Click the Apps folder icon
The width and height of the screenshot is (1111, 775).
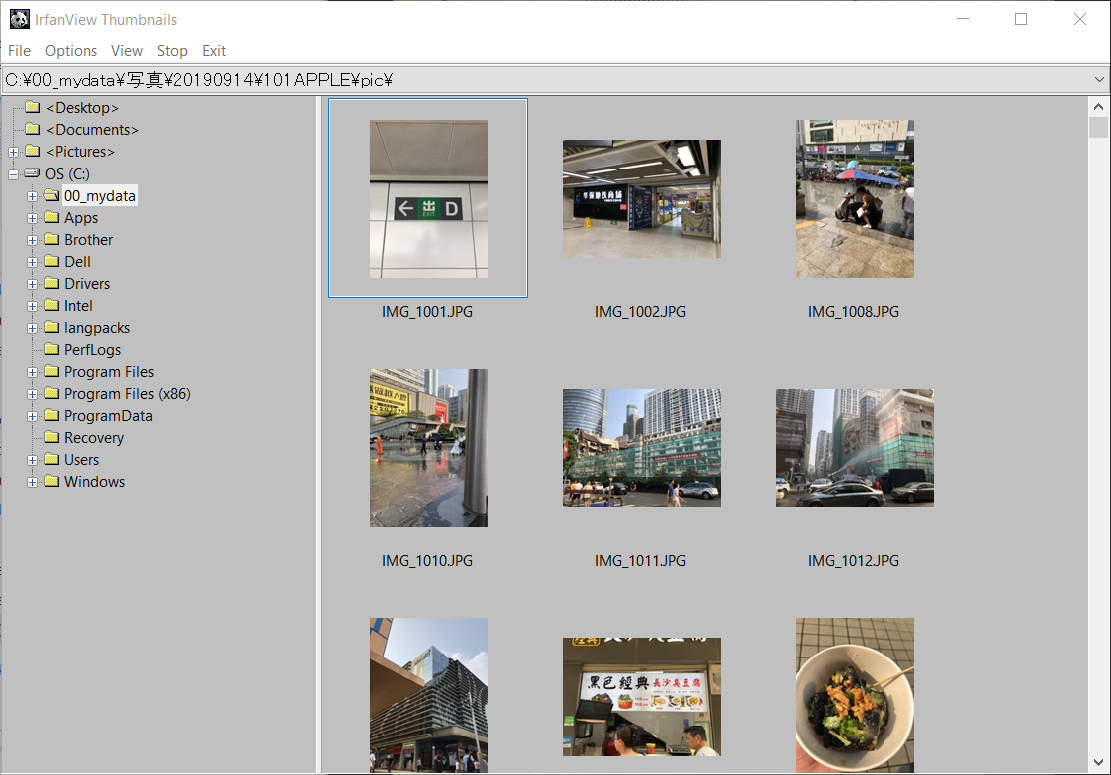52,217
